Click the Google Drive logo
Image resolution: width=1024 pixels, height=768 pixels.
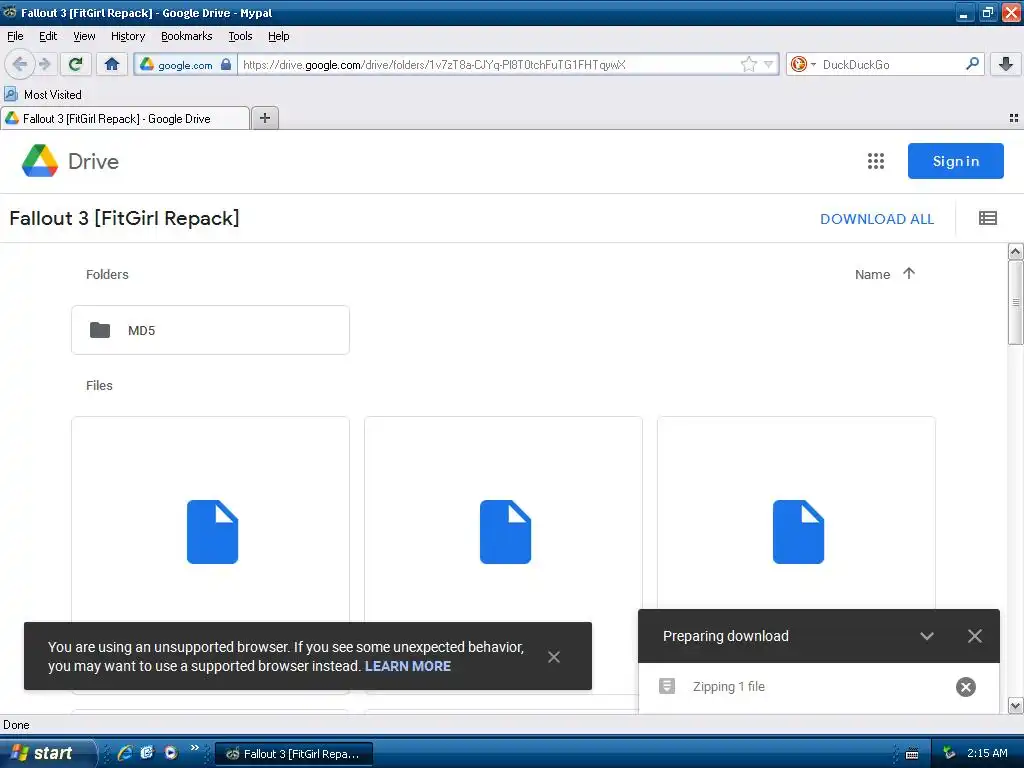[x=70, y=161]
